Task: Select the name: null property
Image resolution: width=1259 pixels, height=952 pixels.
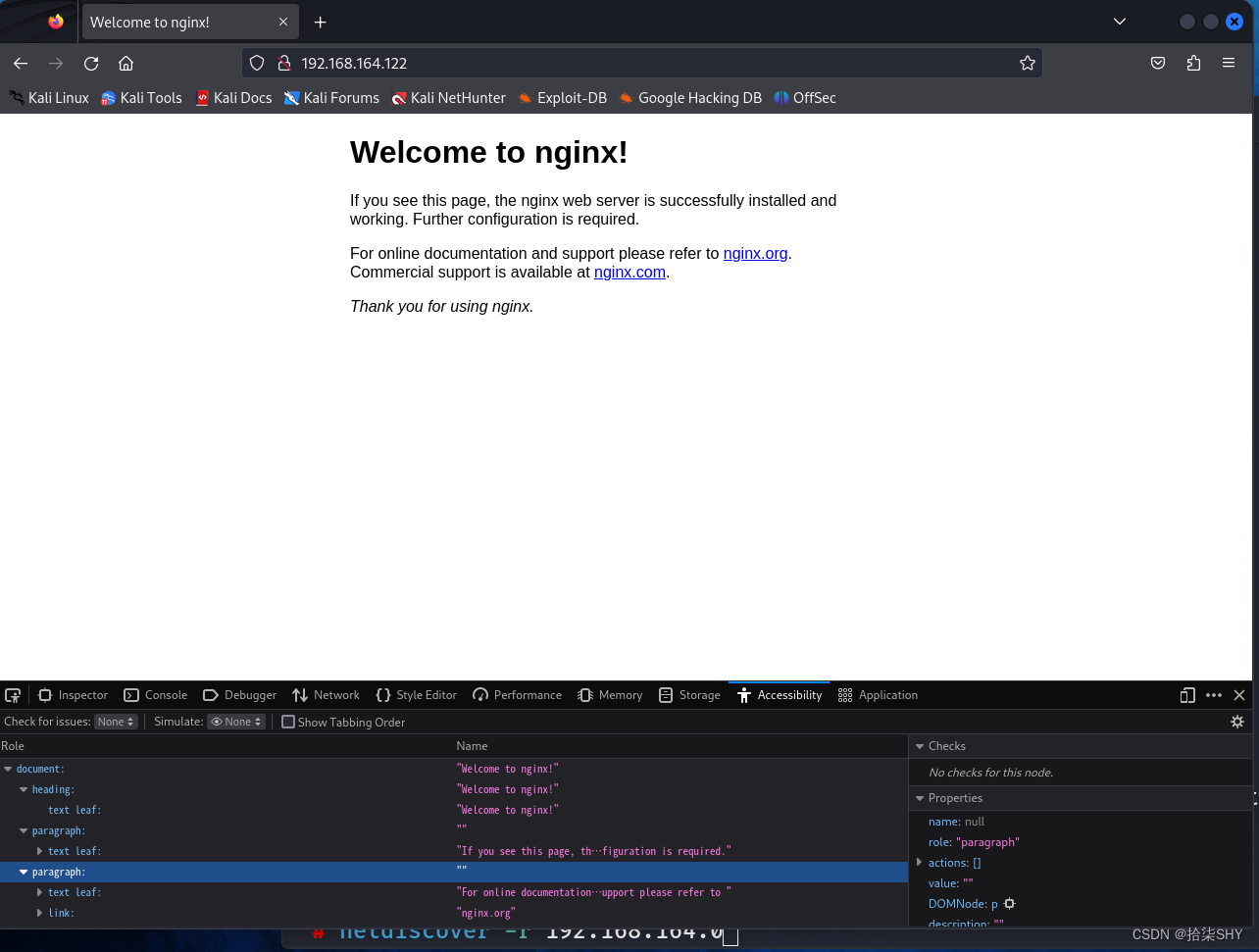Action: [956, 822]
